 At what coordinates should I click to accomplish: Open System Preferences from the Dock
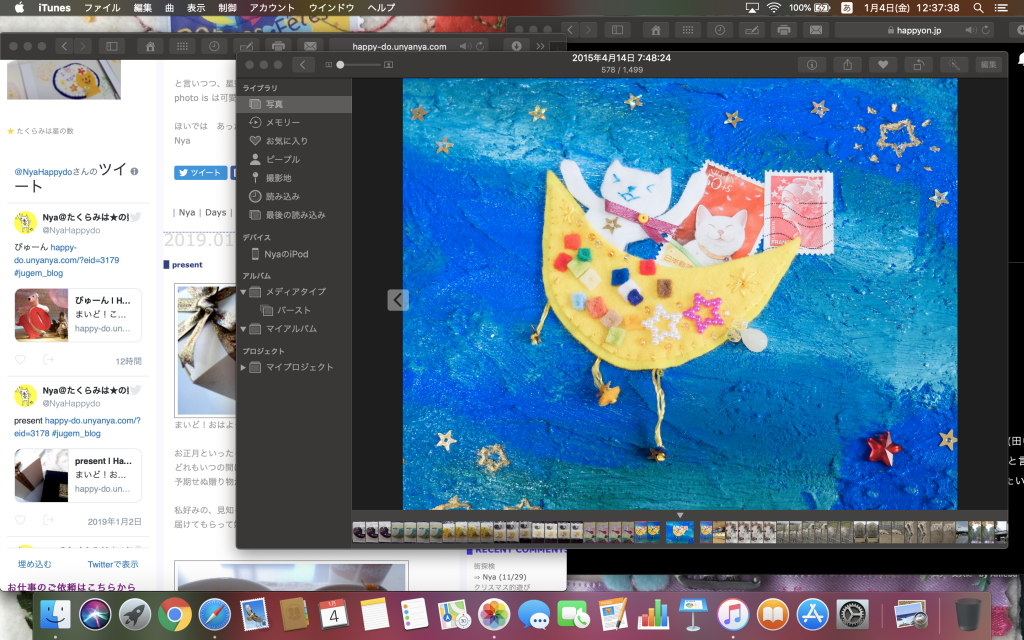point(853,615)
